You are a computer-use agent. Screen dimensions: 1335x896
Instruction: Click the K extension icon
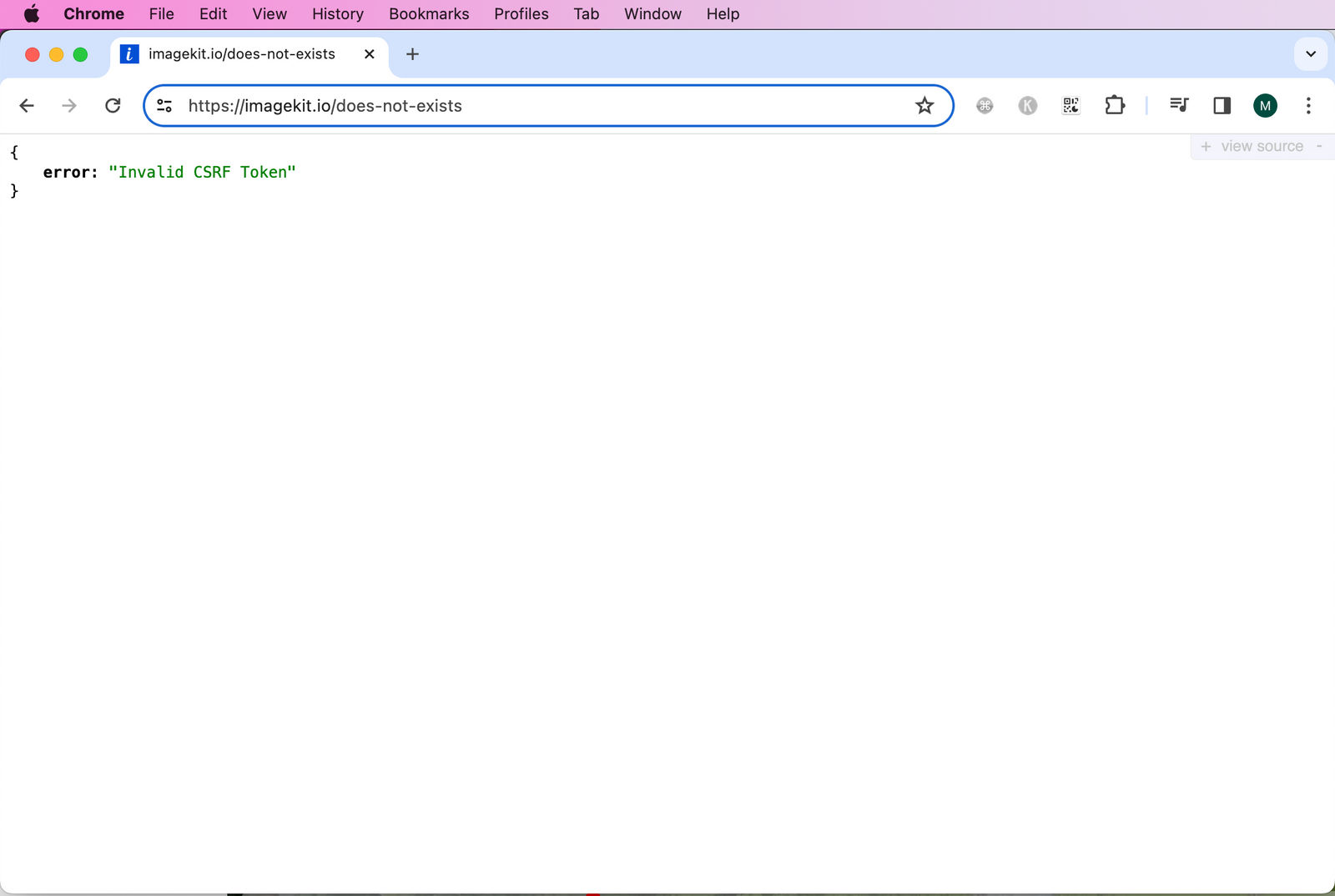point(1027,105)
